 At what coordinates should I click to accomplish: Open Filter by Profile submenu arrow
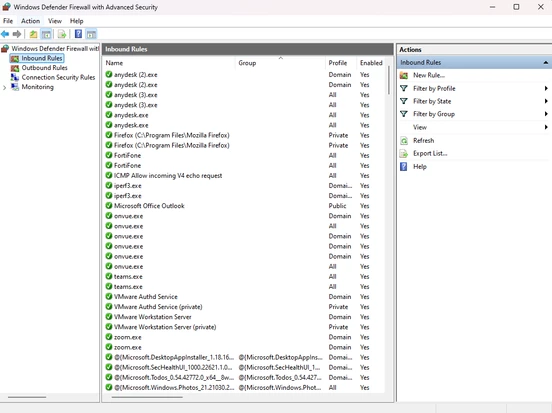click(546, 88)
